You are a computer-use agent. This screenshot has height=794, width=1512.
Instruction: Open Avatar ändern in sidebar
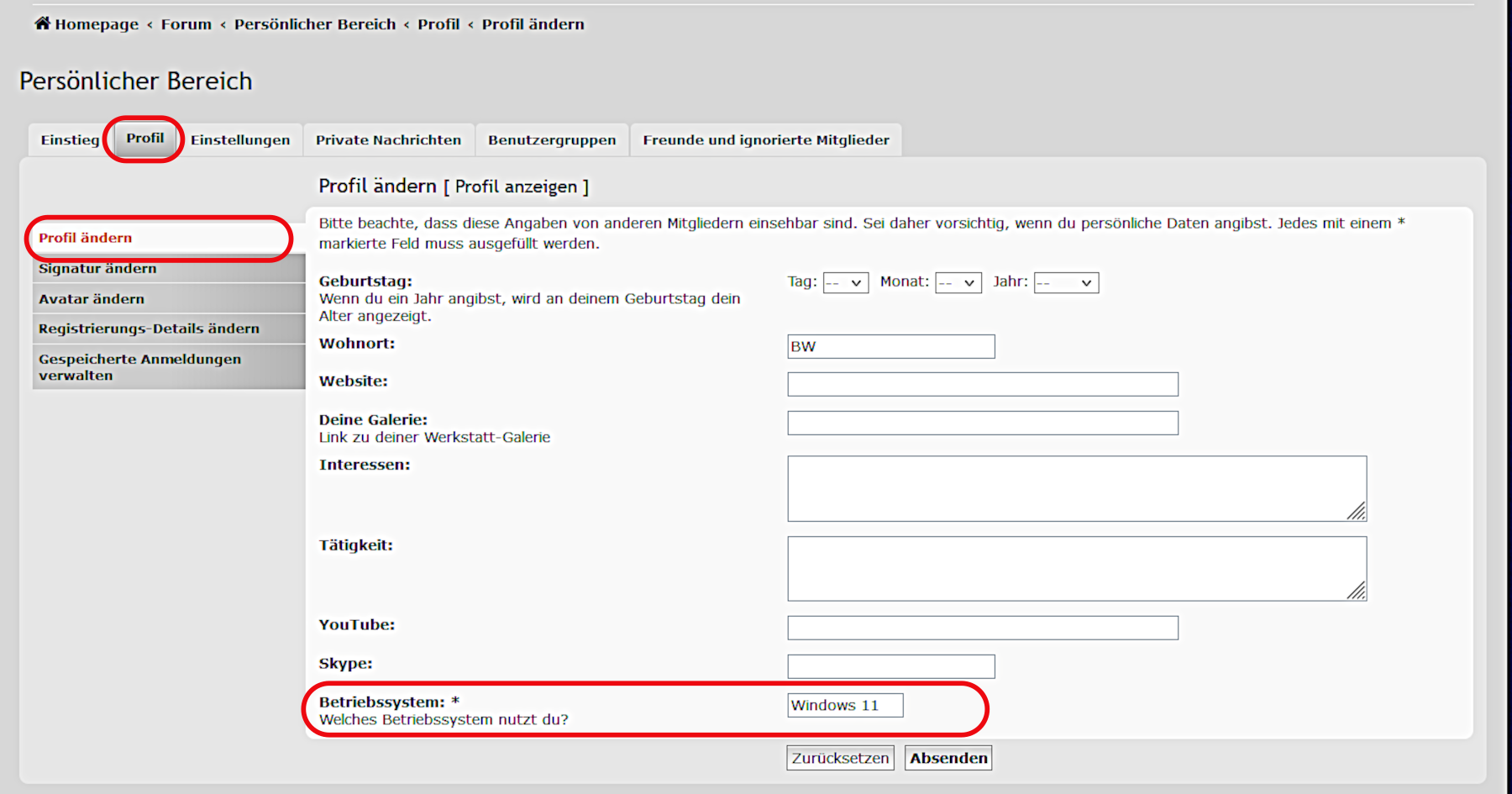92,299
